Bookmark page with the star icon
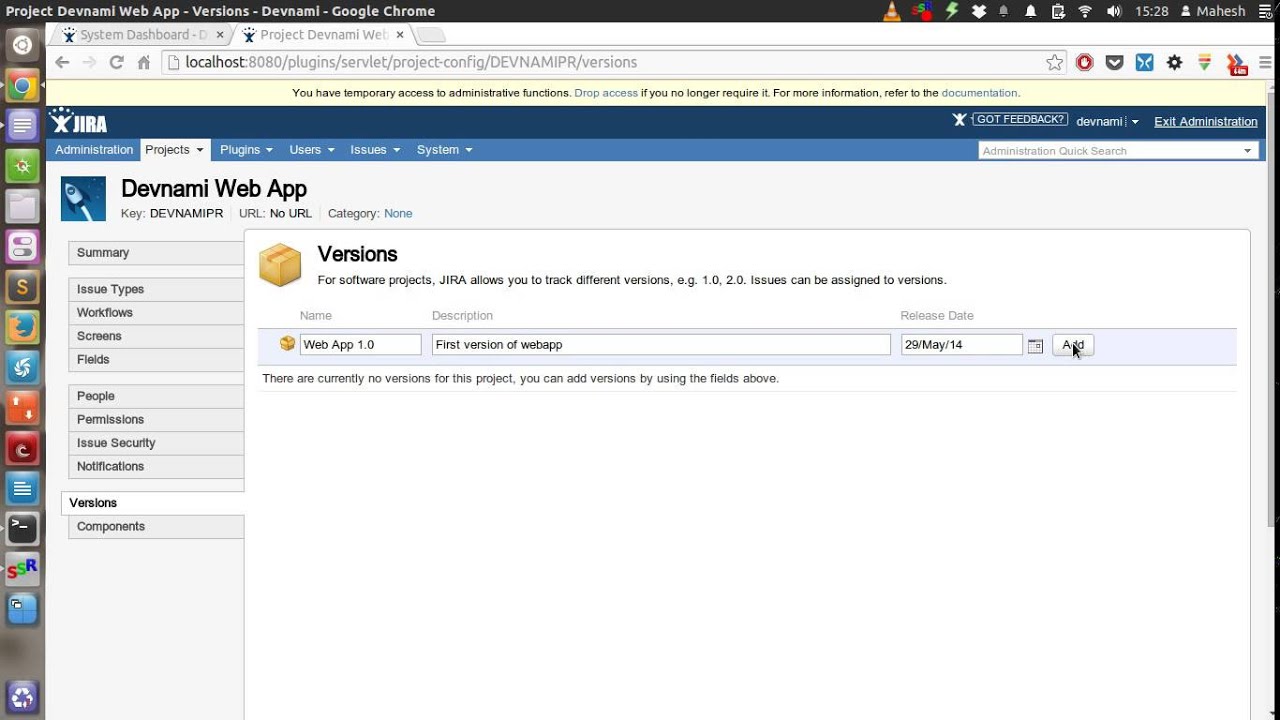This screenshot has width=1280, height=720. 1054,62
